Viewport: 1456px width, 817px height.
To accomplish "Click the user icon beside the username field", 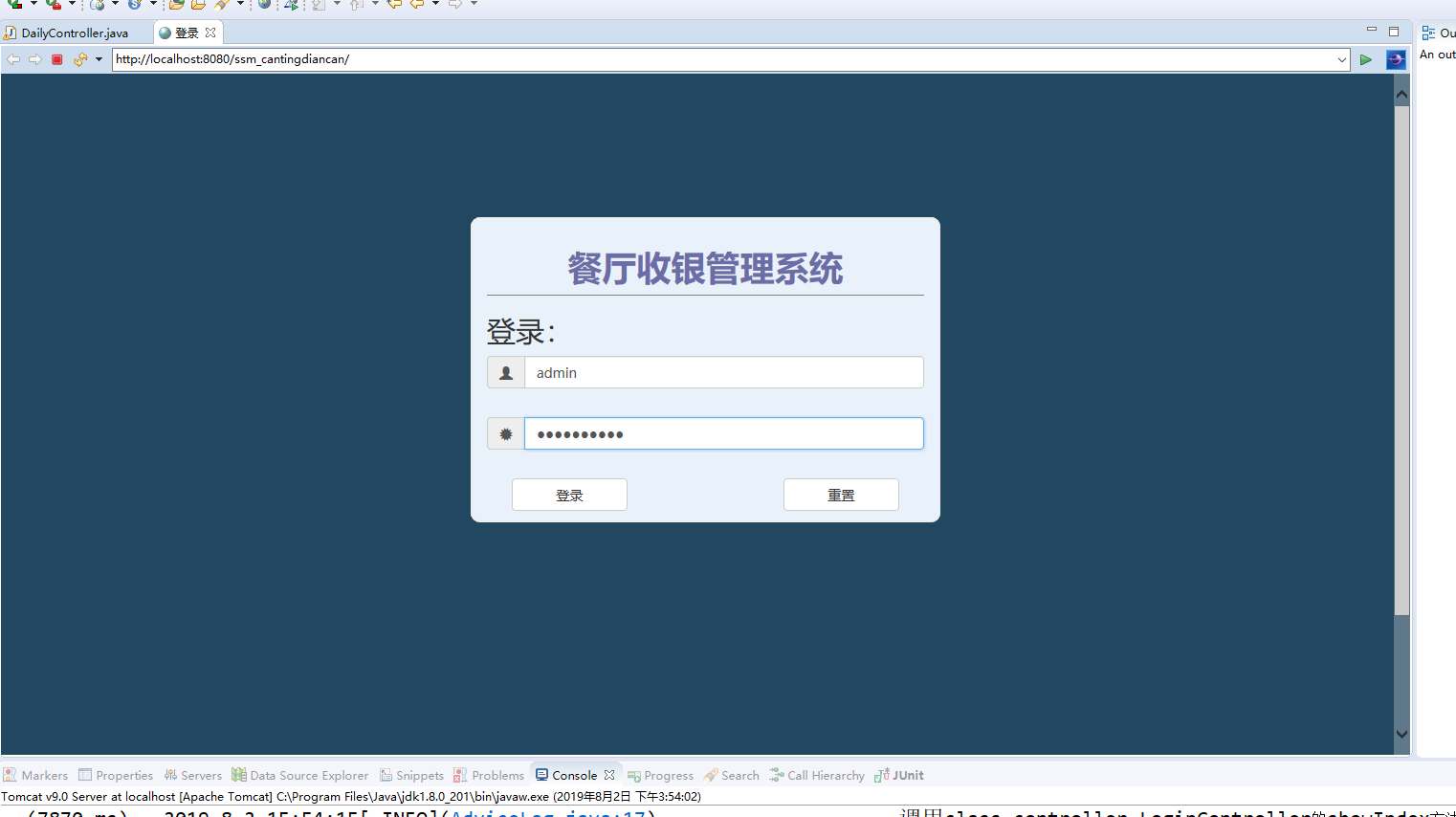I will 506,372.
